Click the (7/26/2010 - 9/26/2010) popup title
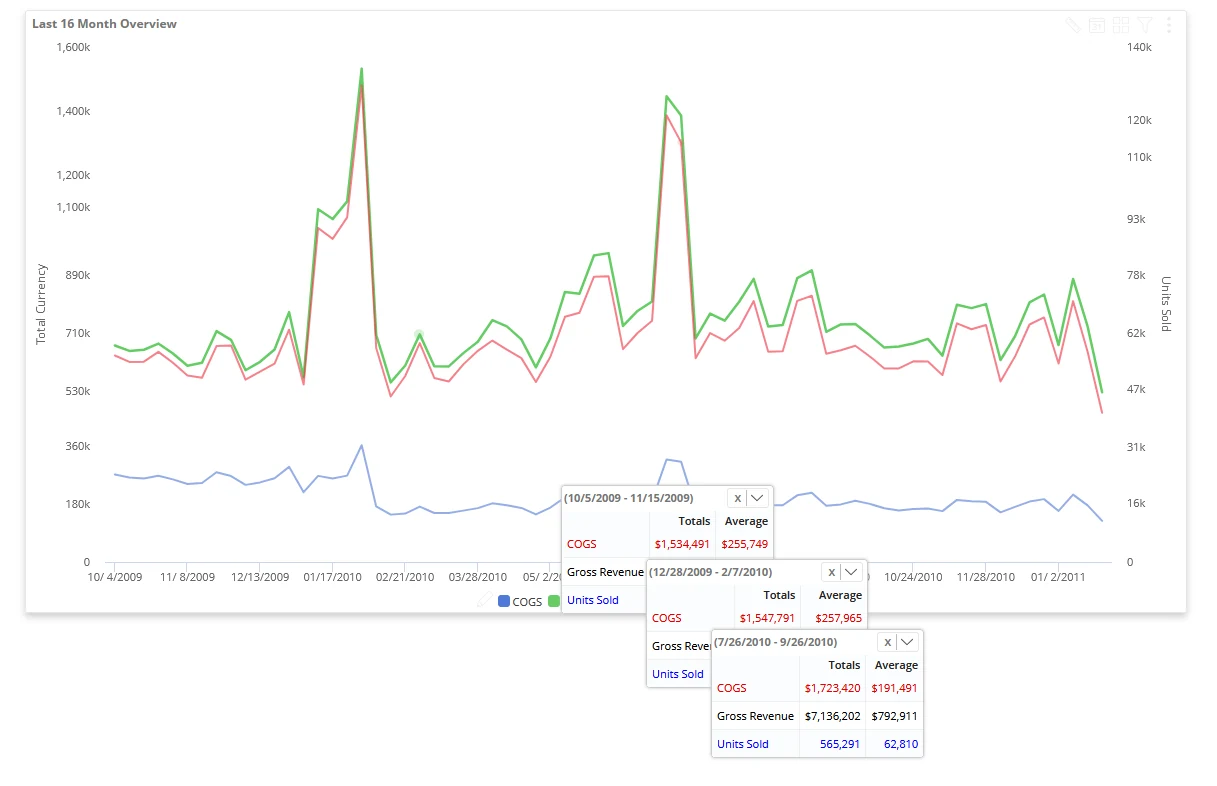Image resolution: width=1217 pixels, height=786 pixels. pyautogui.click(x=776, y=642)
